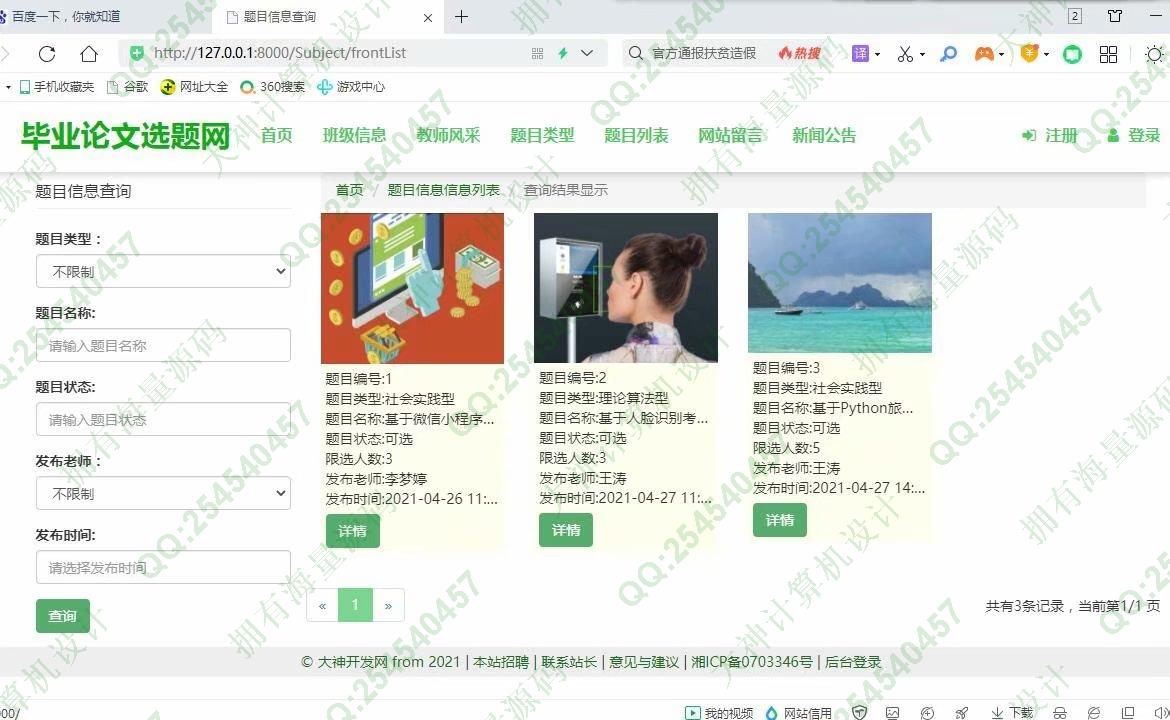The image size is (1170, 720).
Task: Go to next page with » button
Action: 388,605
